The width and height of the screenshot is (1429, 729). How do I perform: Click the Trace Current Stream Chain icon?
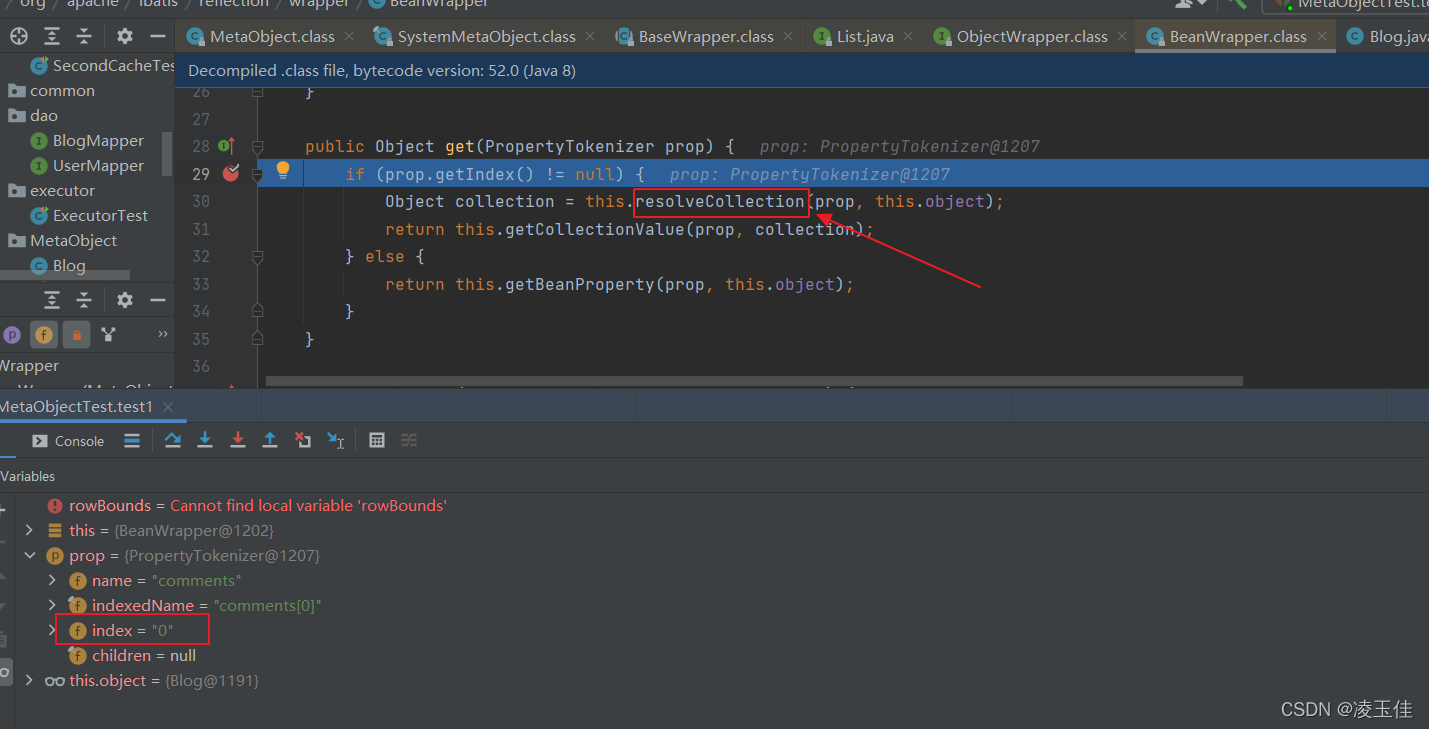(409, 440)
